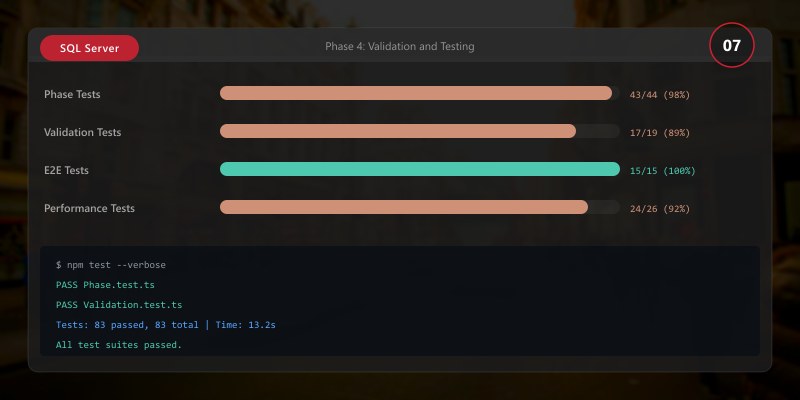Click the 17/19 (89%) value

(660, 133)
